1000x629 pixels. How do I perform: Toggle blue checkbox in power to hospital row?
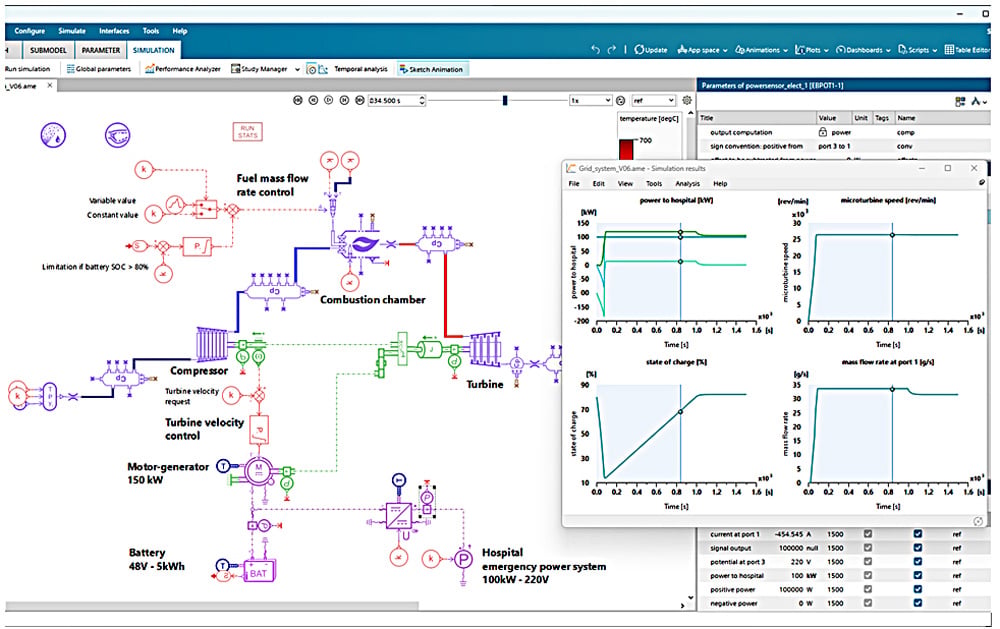[918, 575]
